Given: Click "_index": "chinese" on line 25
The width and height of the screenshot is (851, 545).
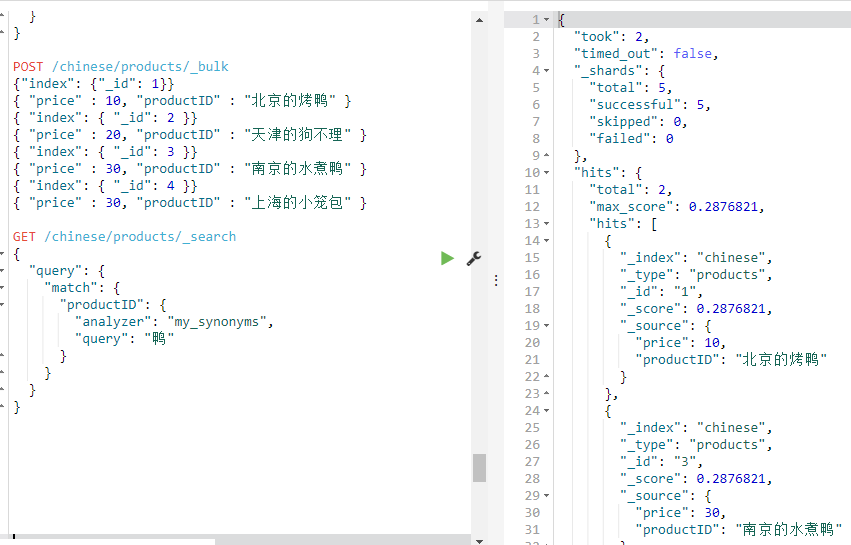Looking at the screenshot, I should [x=696, y=428].
